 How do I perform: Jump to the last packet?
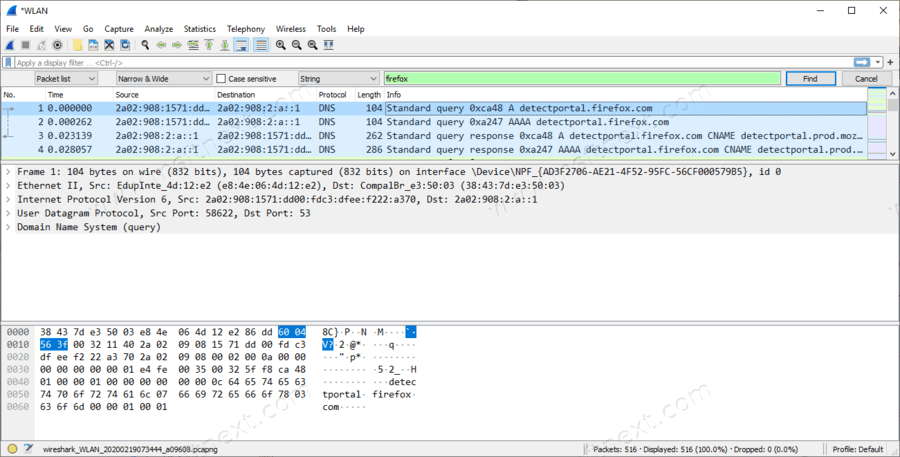[x=225, y=45]
